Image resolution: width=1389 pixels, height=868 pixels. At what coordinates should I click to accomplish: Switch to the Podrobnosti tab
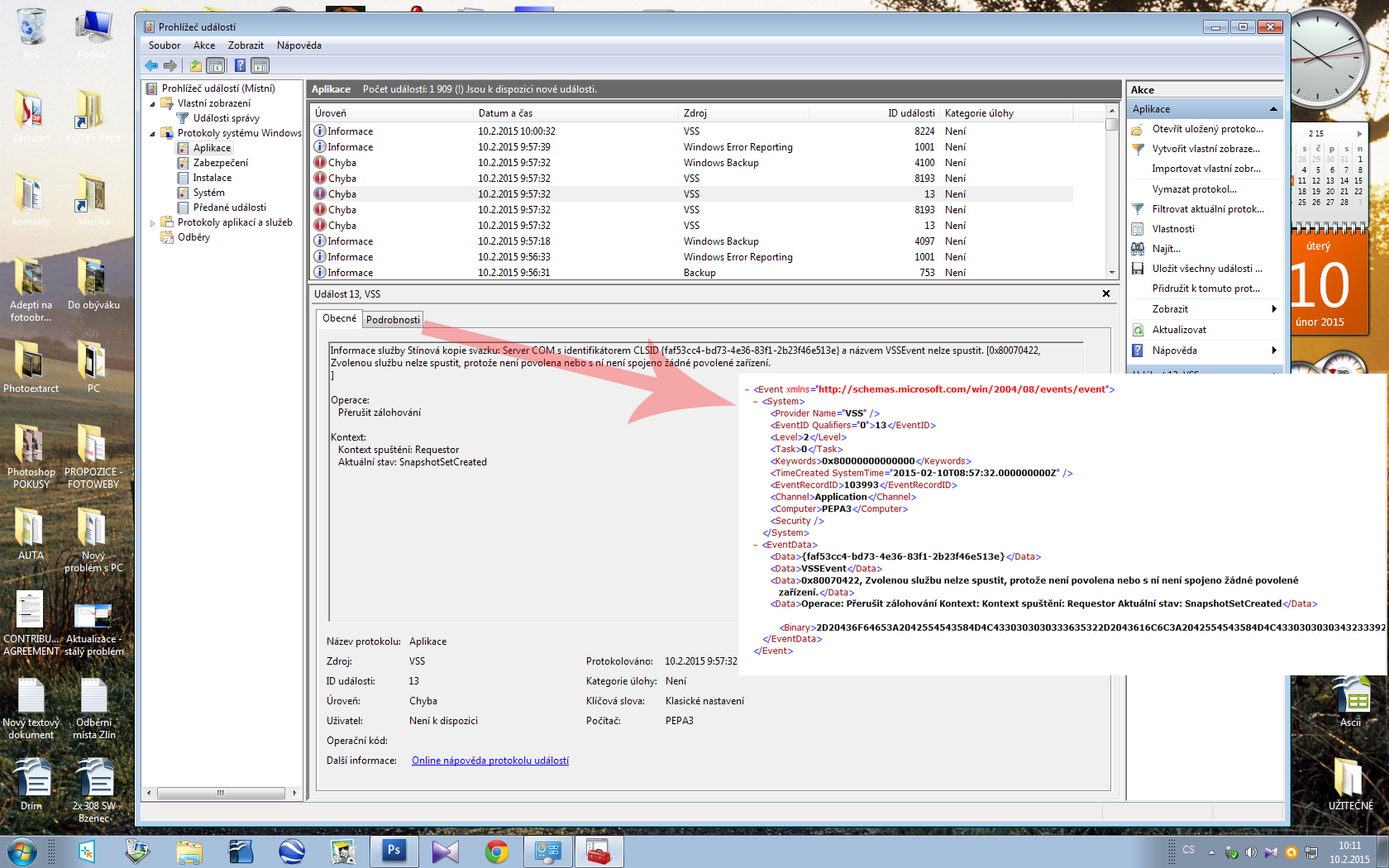tap(394, 320)
